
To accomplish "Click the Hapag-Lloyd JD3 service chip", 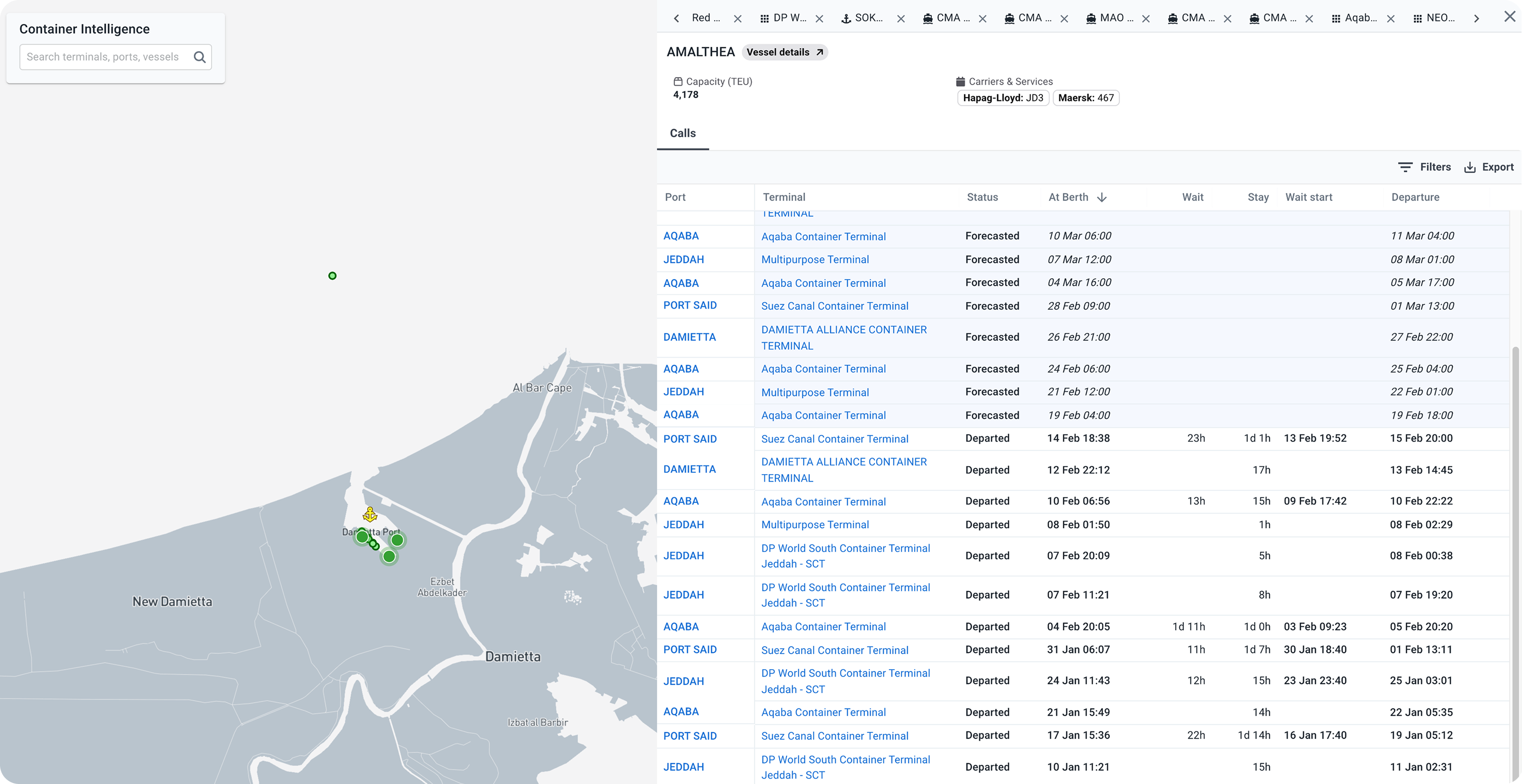I will pyautogui.click(x=1003, y=98).
